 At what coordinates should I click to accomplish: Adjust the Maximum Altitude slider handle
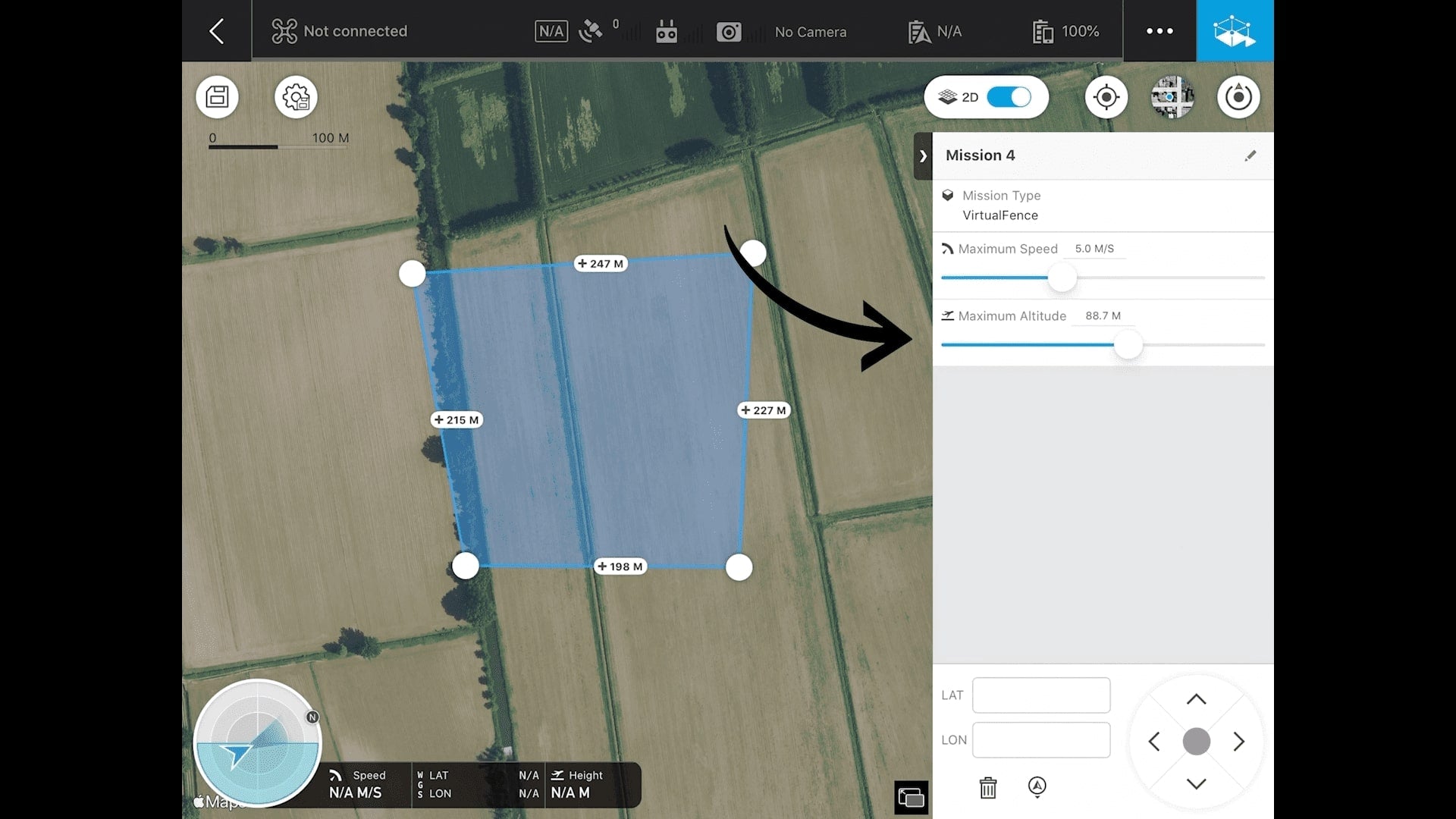tap(1128, 346)
